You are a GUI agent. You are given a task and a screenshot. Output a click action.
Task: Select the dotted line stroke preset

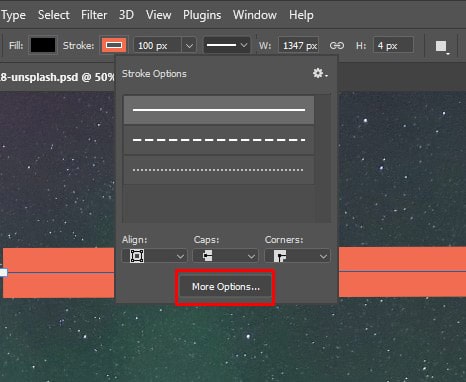click(x=219, y=170)
